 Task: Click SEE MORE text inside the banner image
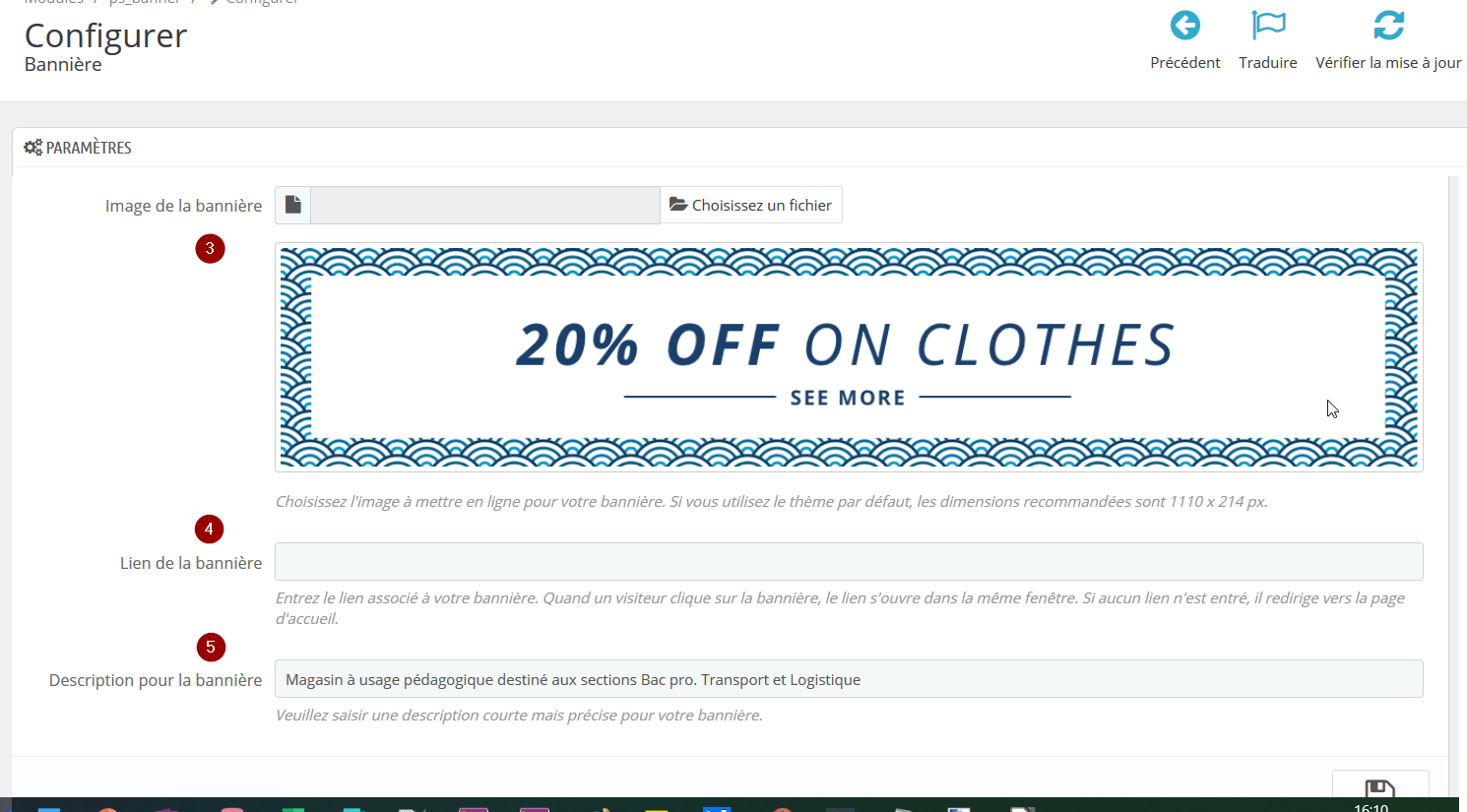848,398
